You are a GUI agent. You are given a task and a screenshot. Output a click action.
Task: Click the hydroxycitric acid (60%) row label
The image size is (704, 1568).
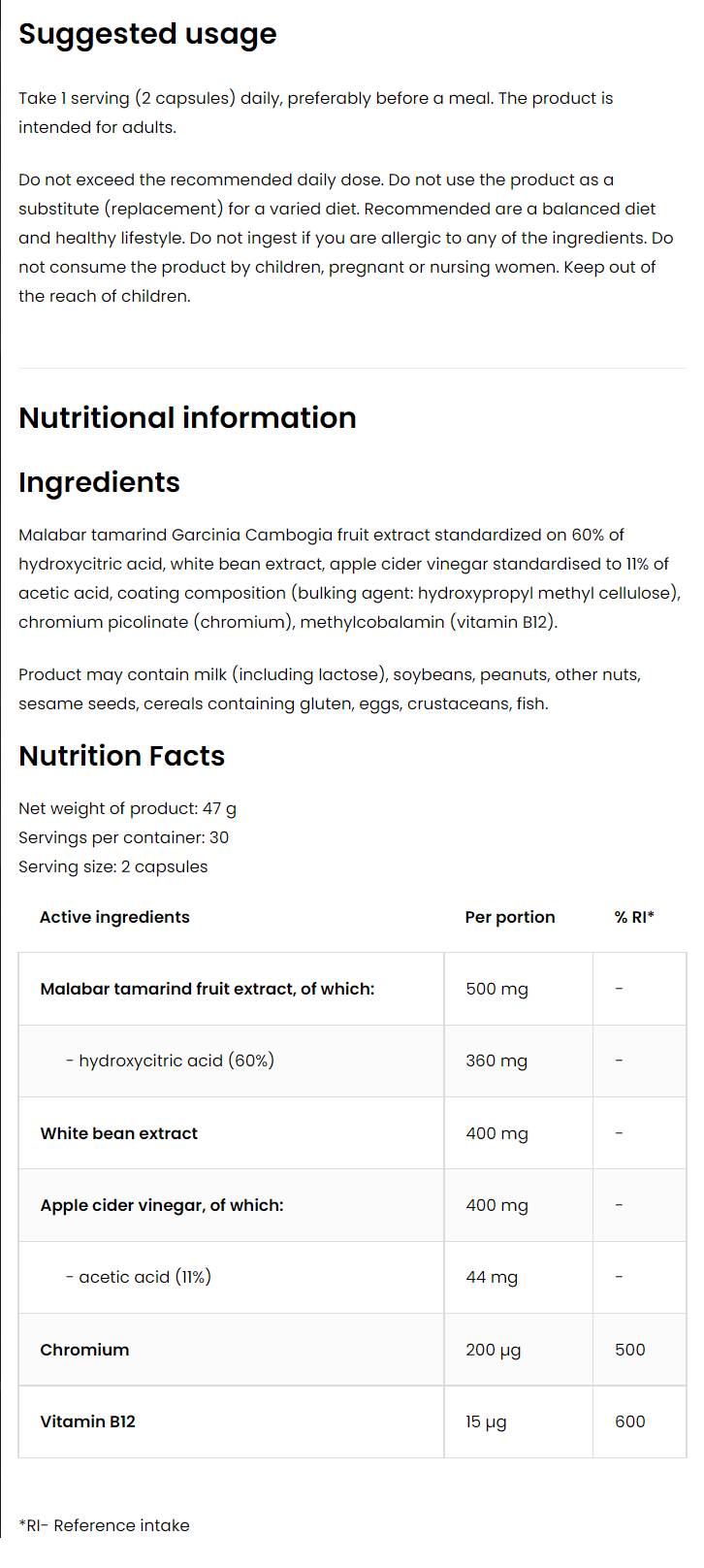(x=170, y=1061)
